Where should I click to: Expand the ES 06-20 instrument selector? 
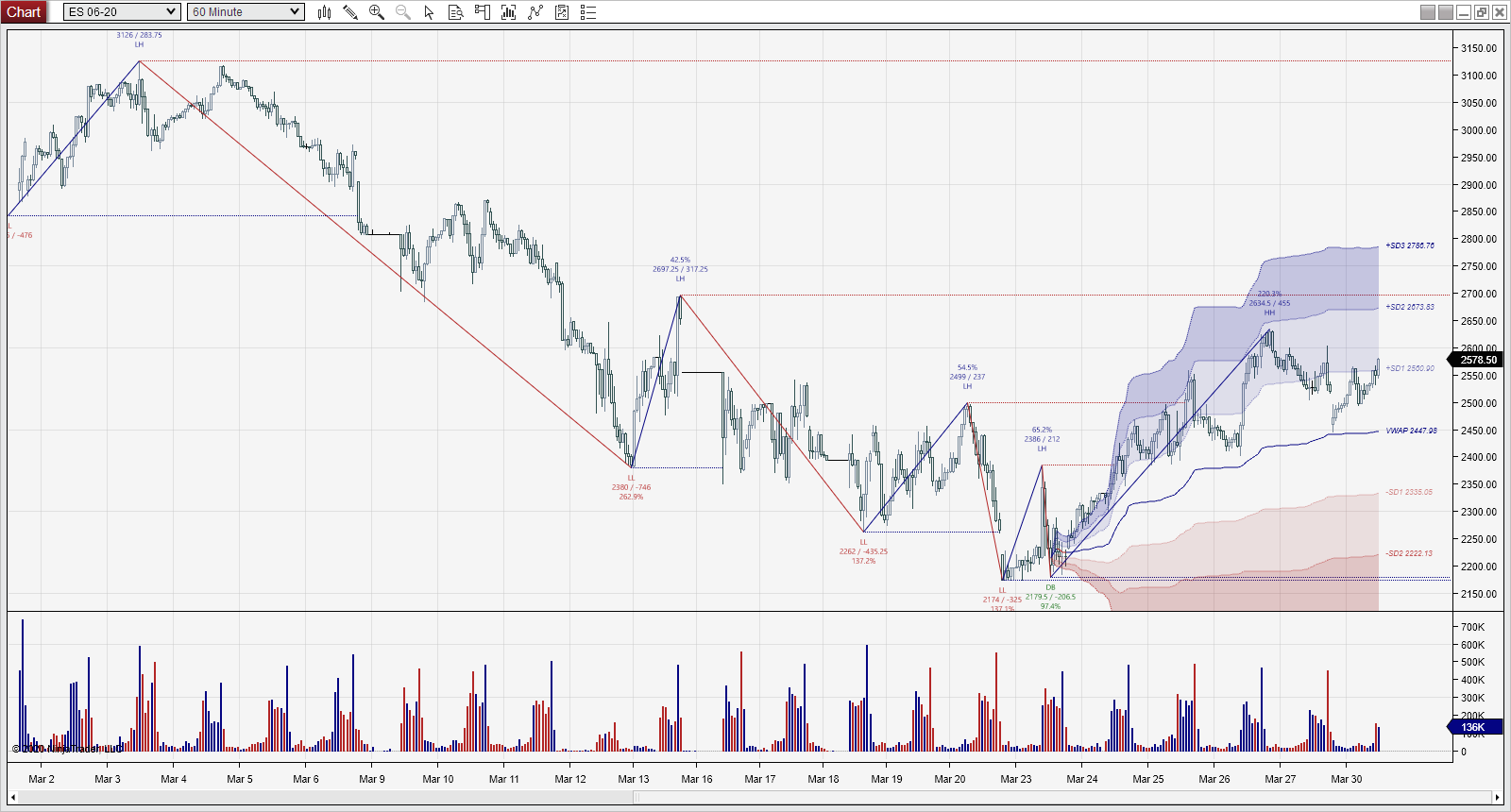click(x=122, y=12)
